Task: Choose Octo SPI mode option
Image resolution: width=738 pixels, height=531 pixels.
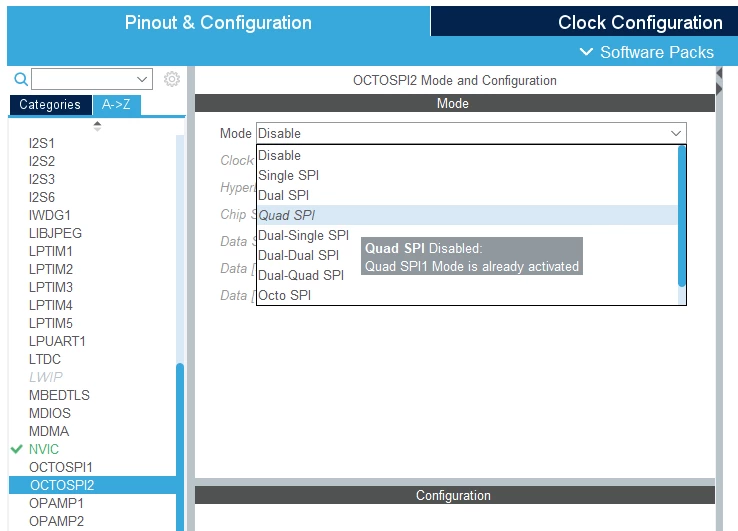Action: coord(467,295)
